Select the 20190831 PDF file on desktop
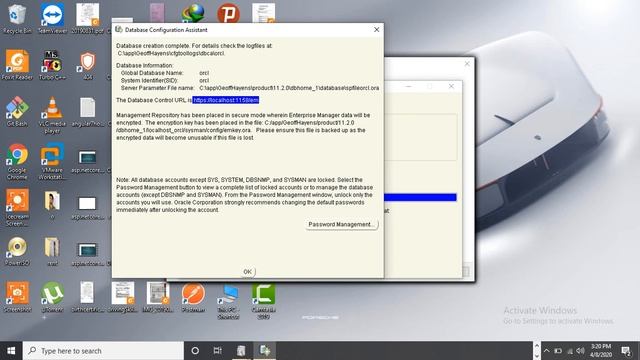This screenshot has width=640, height=360. pos(87,18)
